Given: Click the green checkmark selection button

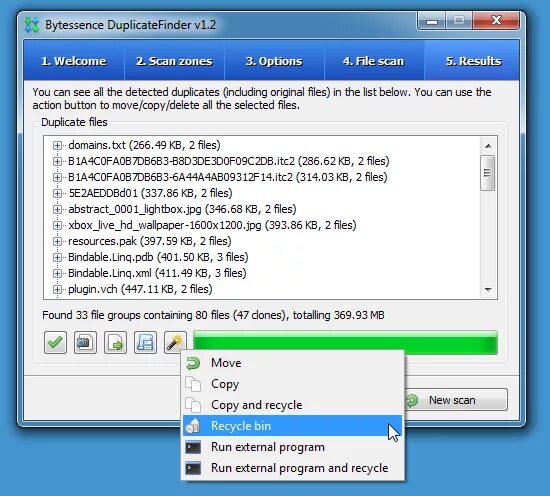Looking at the screenshot, I should coord(55,342).
